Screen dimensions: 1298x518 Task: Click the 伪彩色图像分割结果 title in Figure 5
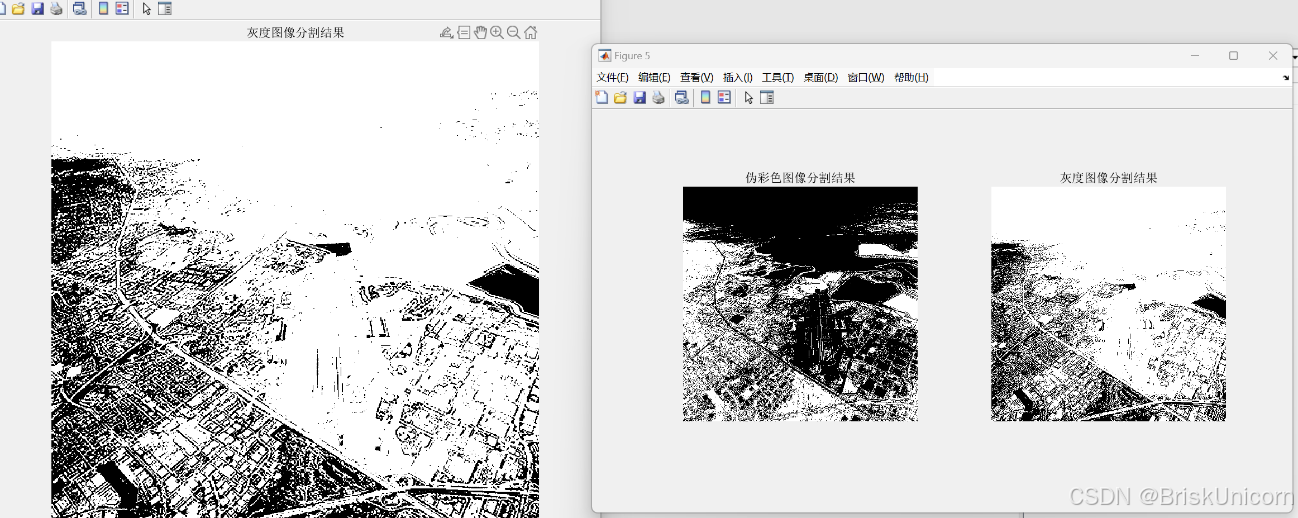(x=800, y=178)
